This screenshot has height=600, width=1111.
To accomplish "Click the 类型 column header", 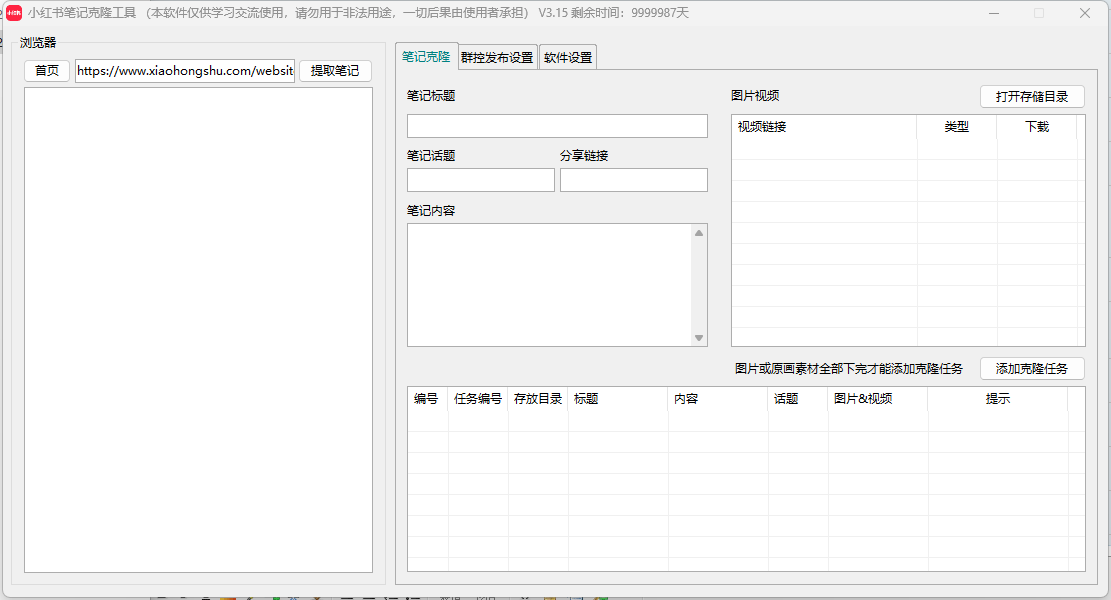I will tap(957, 127).
